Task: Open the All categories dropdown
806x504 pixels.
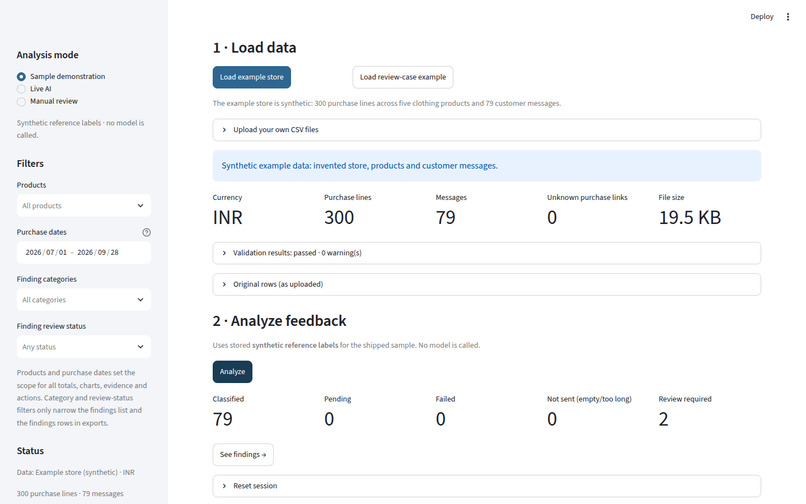Action: pos(84,300)
